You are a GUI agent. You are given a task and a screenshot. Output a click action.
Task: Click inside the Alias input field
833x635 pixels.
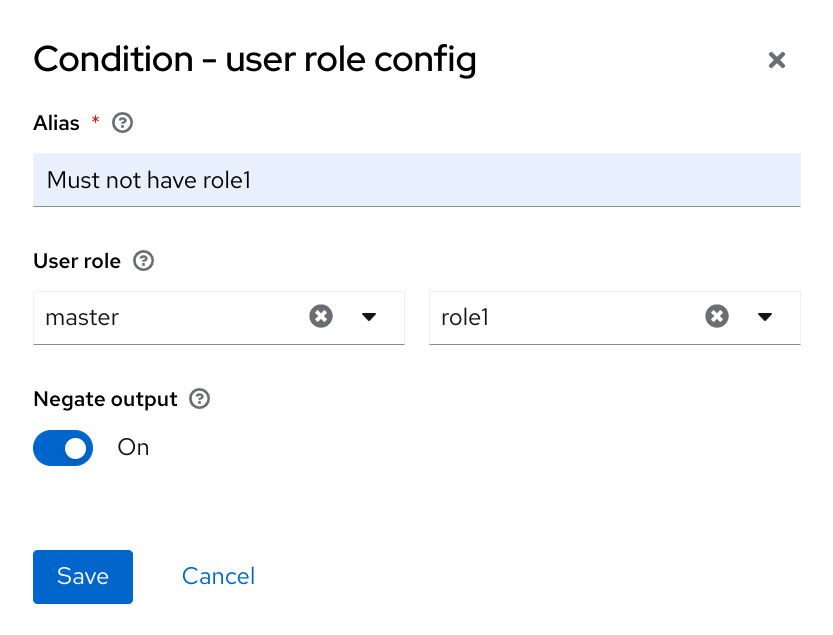(416, 180)
